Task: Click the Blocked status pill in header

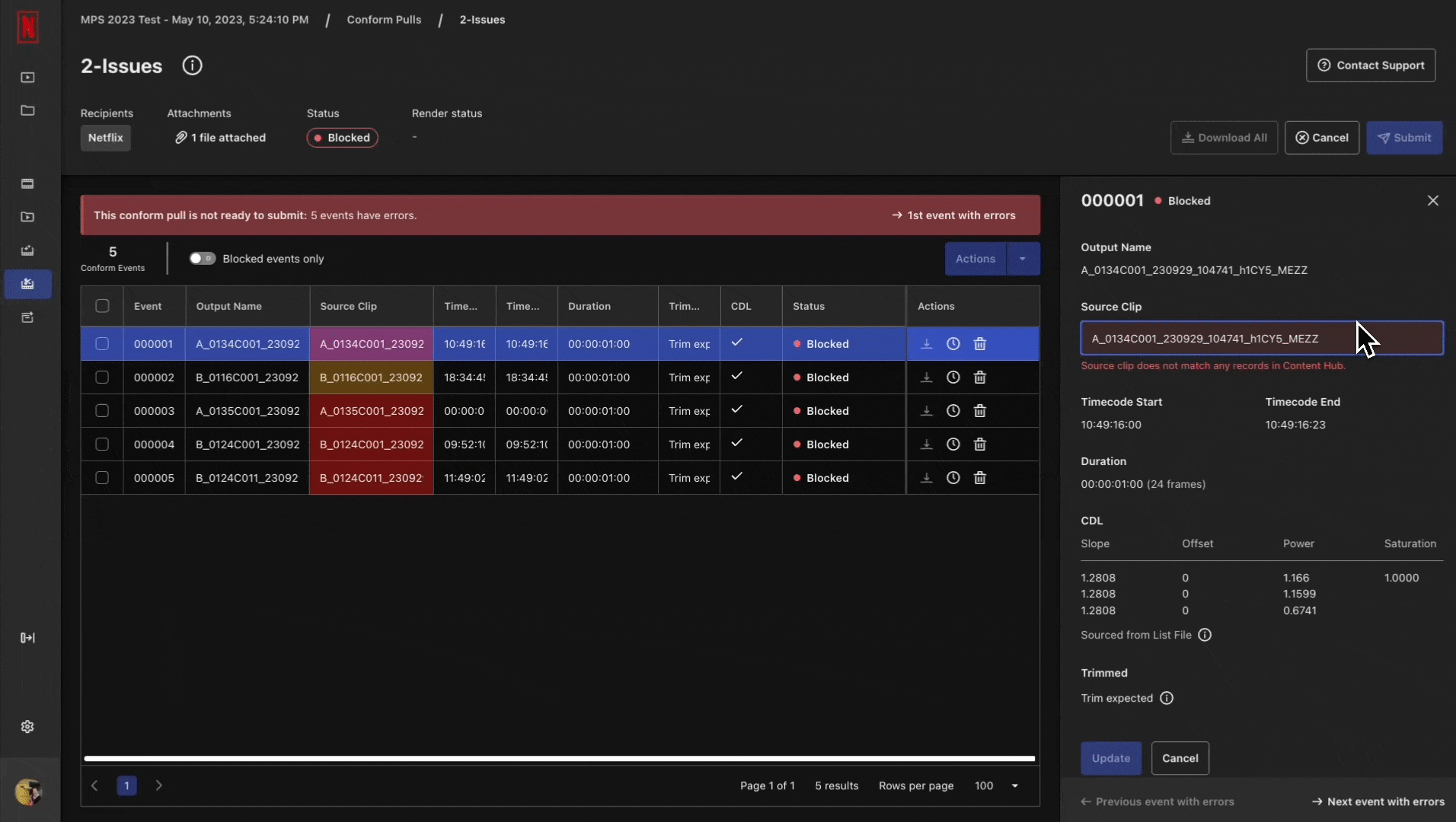Action: click(x=342, y=138)
